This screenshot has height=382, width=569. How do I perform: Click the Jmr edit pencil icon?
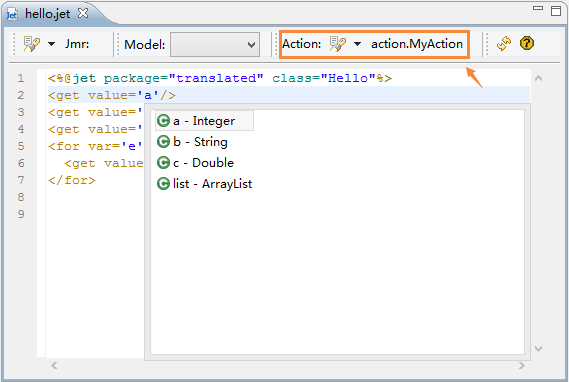pos(32,44)
